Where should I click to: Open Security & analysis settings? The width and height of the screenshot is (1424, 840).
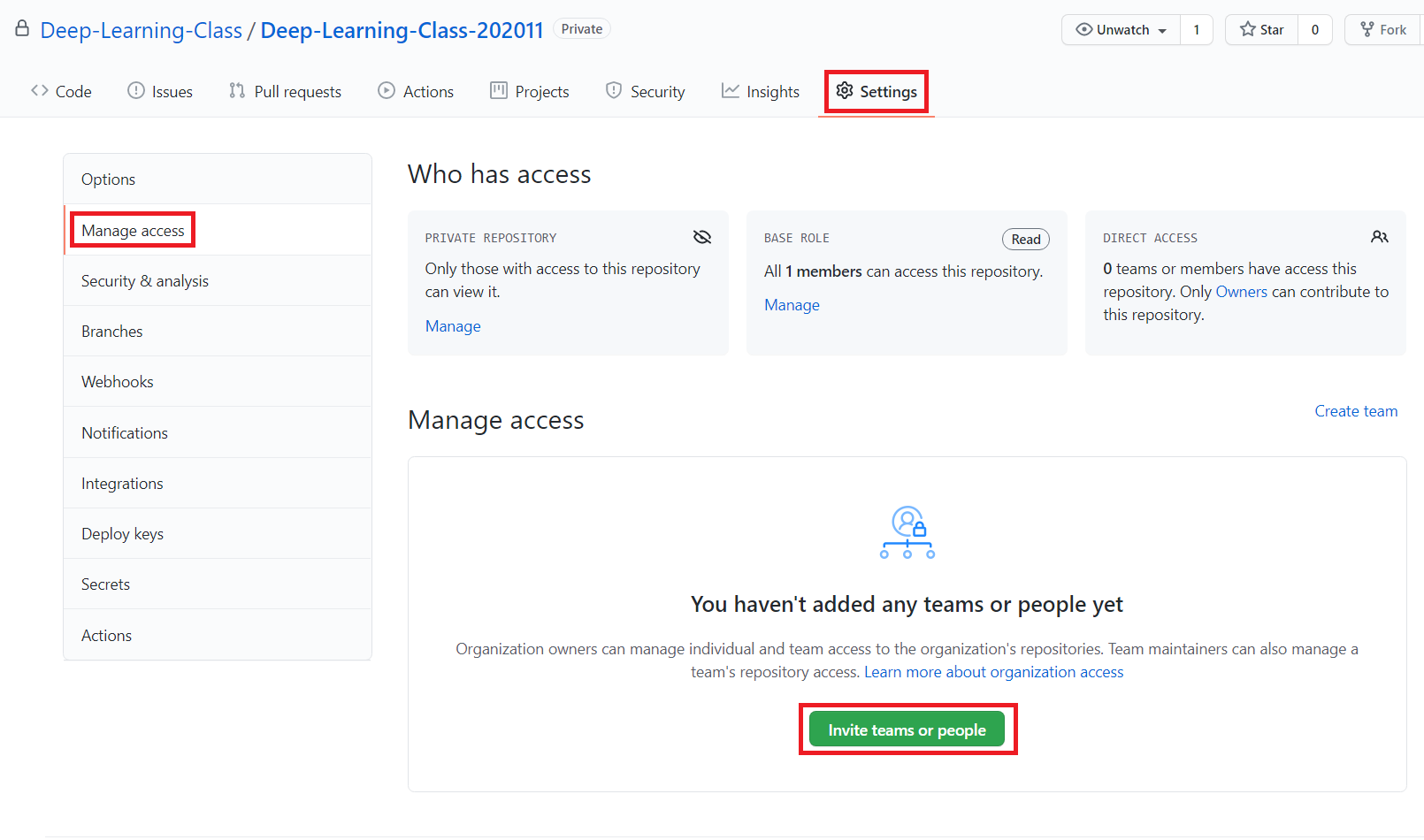218,280
